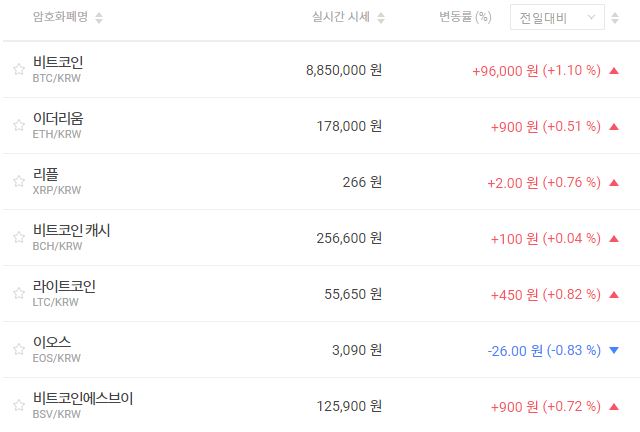Open the 이더리움 coin link

point(58,118)
